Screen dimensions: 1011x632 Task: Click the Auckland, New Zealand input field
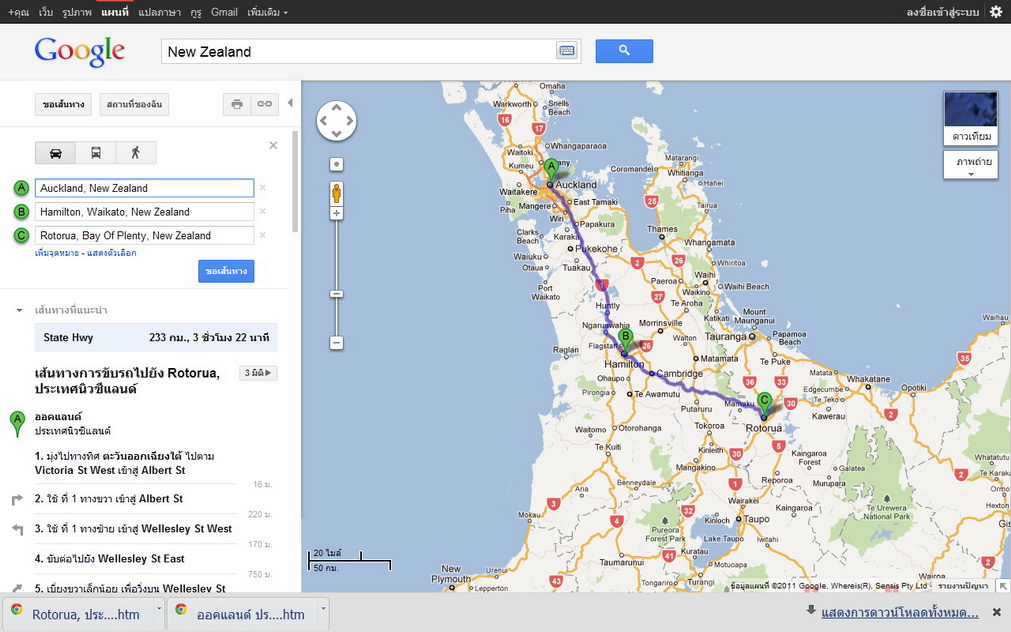pos(144,188)
